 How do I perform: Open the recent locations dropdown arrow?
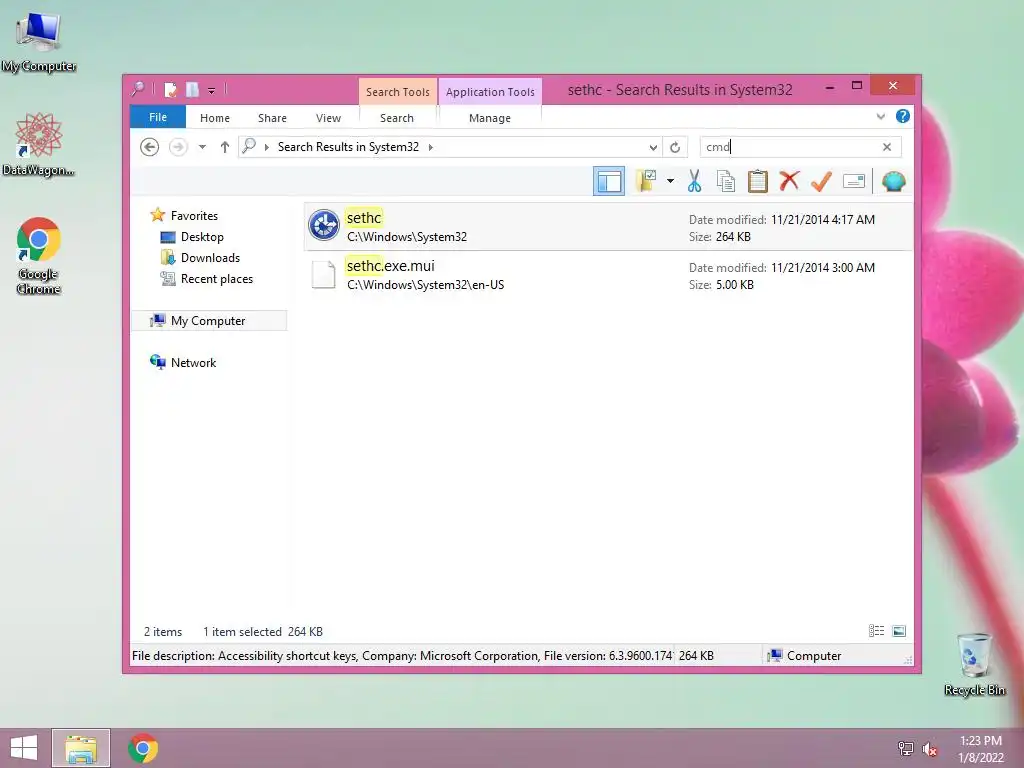pyautogui.click(x=202, y=147)
